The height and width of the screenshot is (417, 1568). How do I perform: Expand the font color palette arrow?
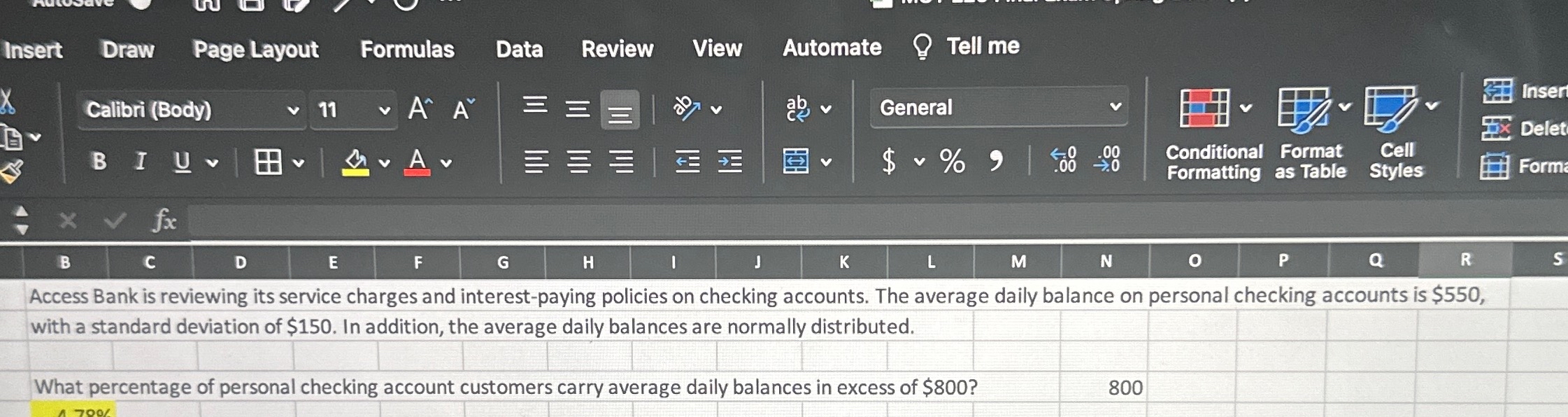[x=446, y=164]
